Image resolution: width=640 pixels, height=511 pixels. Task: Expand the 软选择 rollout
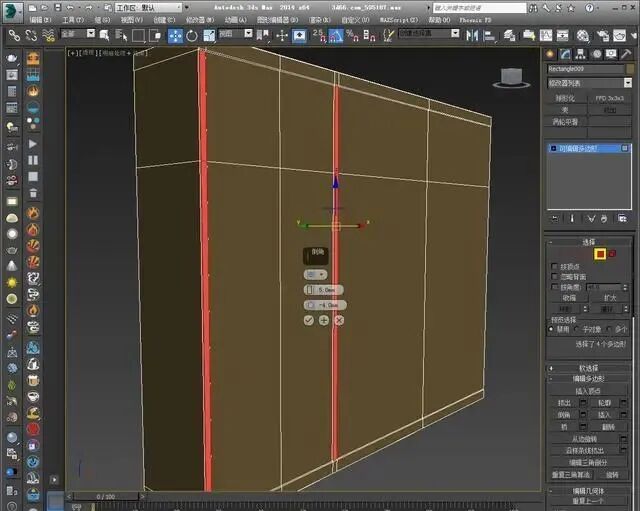point(589,368)
